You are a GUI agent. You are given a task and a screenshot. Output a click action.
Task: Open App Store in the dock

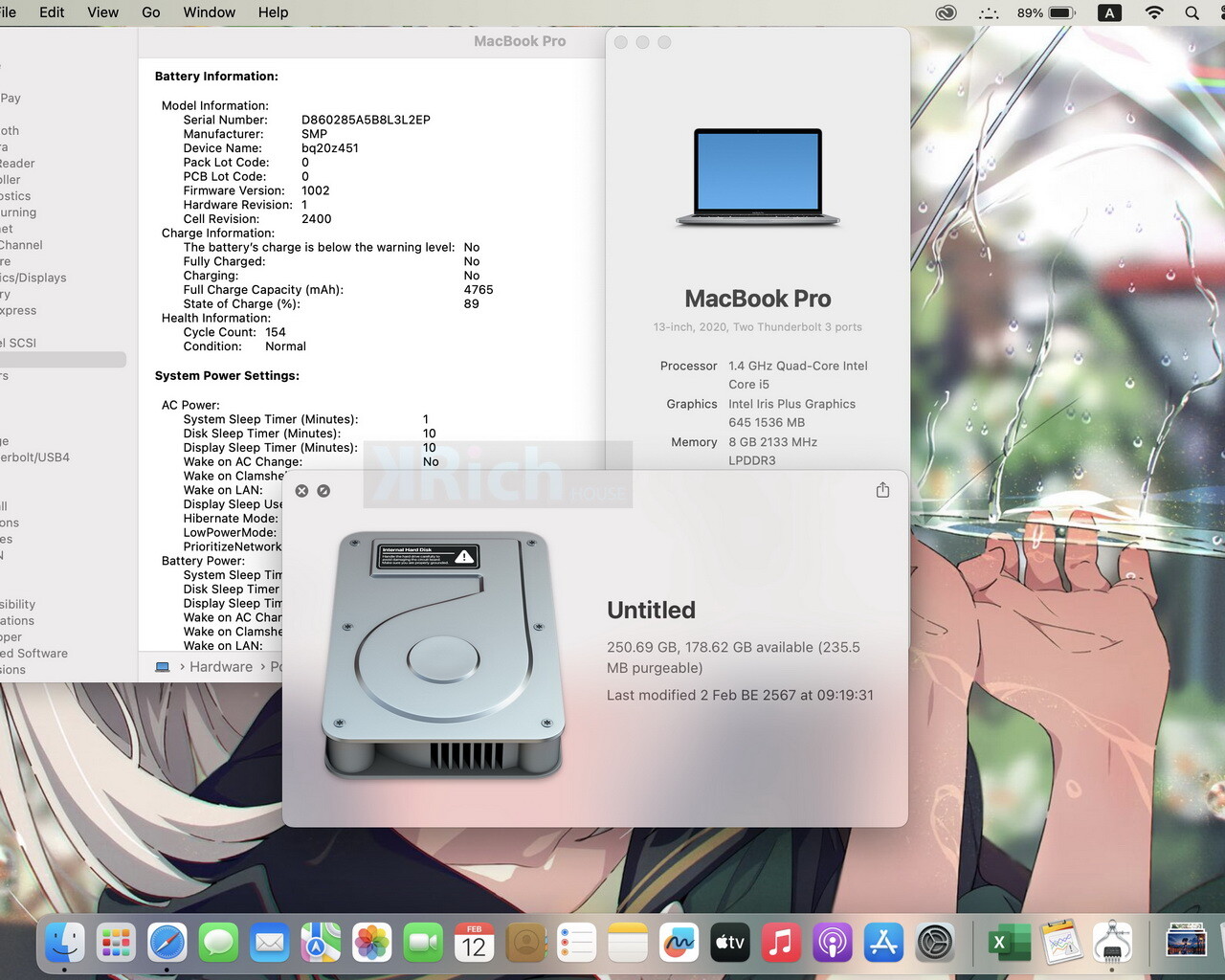pos(884,943)
